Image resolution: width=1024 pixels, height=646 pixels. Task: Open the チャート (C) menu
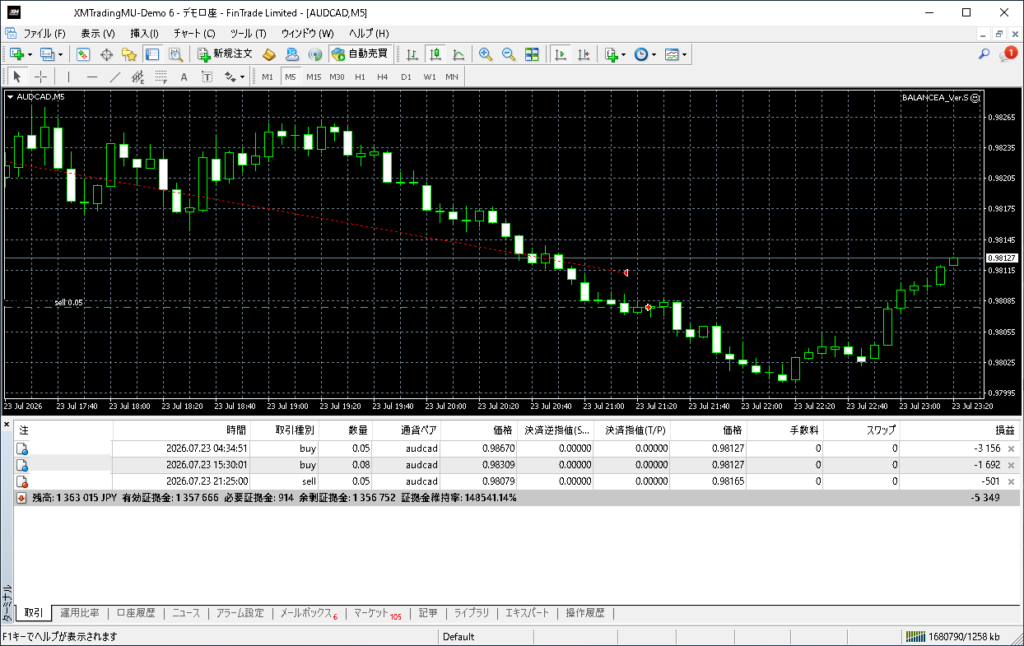[x=194, y=33]
